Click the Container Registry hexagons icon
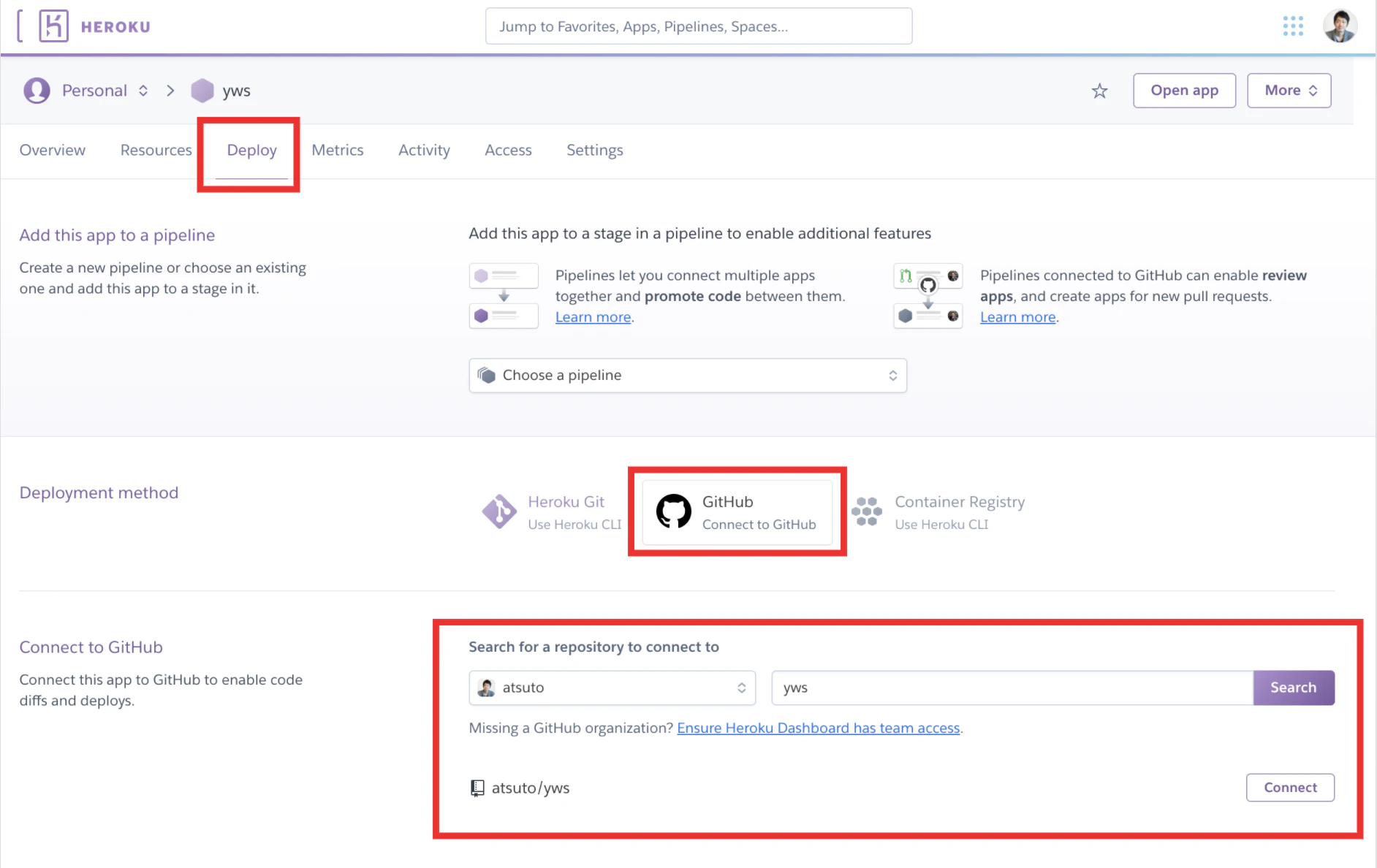Screen dimensions: 1377x868 pos(867,511)
